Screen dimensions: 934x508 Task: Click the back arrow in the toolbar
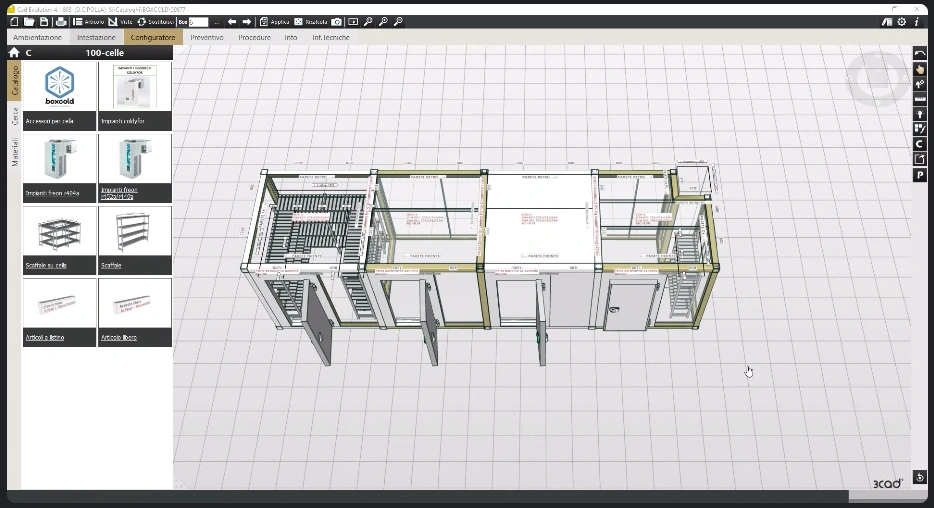point(232,21)
